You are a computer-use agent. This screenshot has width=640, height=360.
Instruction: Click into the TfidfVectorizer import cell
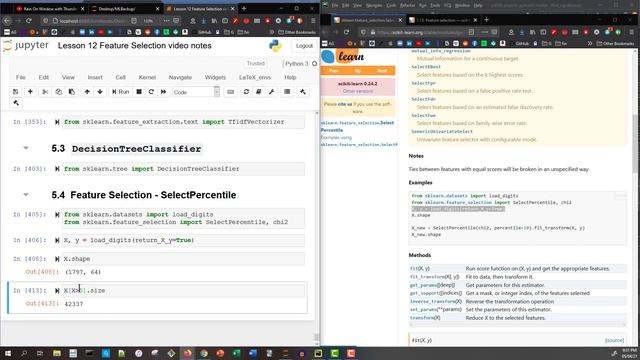pyautogui.click(x=183, y=122)
